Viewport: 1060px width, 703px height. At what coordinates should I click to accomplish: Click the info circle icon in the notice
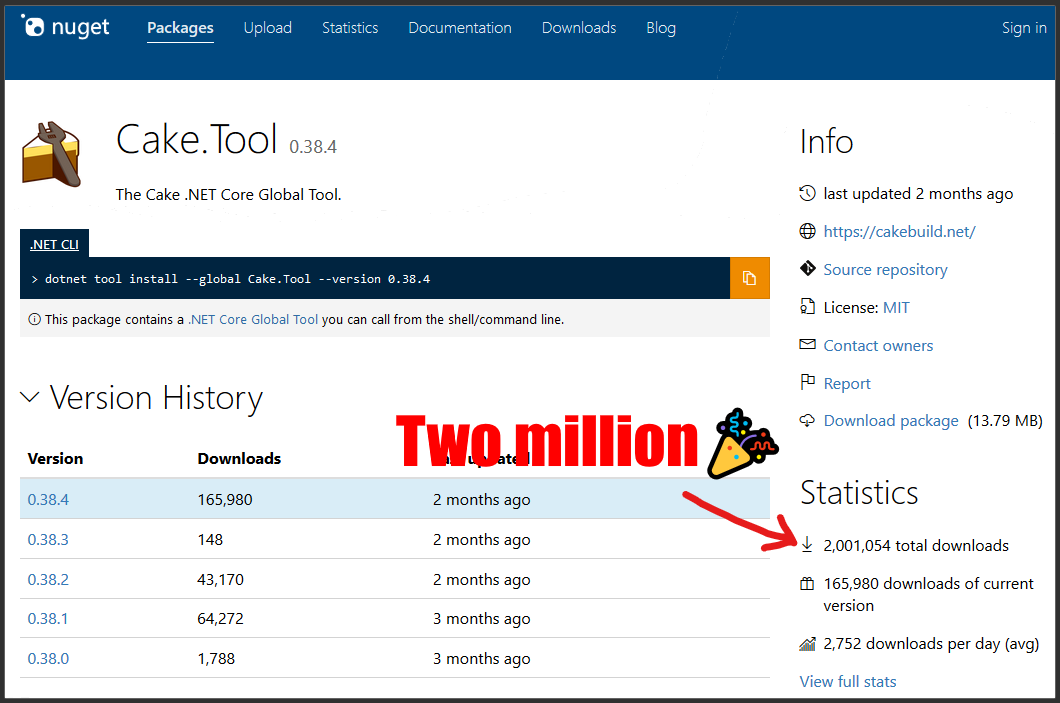tap(34, 319)
